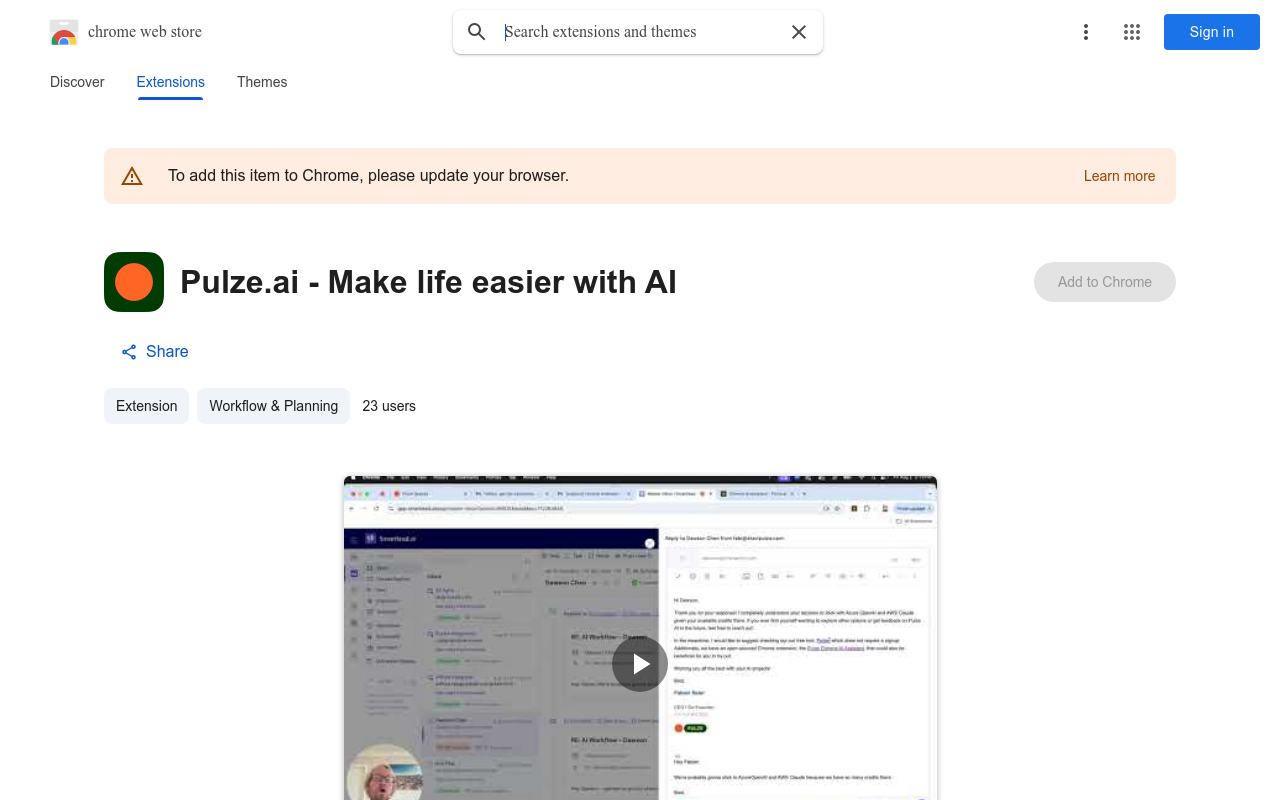Click the Share icon
The width and height of the screenshot is (1280, 800).
pos(129,352)
